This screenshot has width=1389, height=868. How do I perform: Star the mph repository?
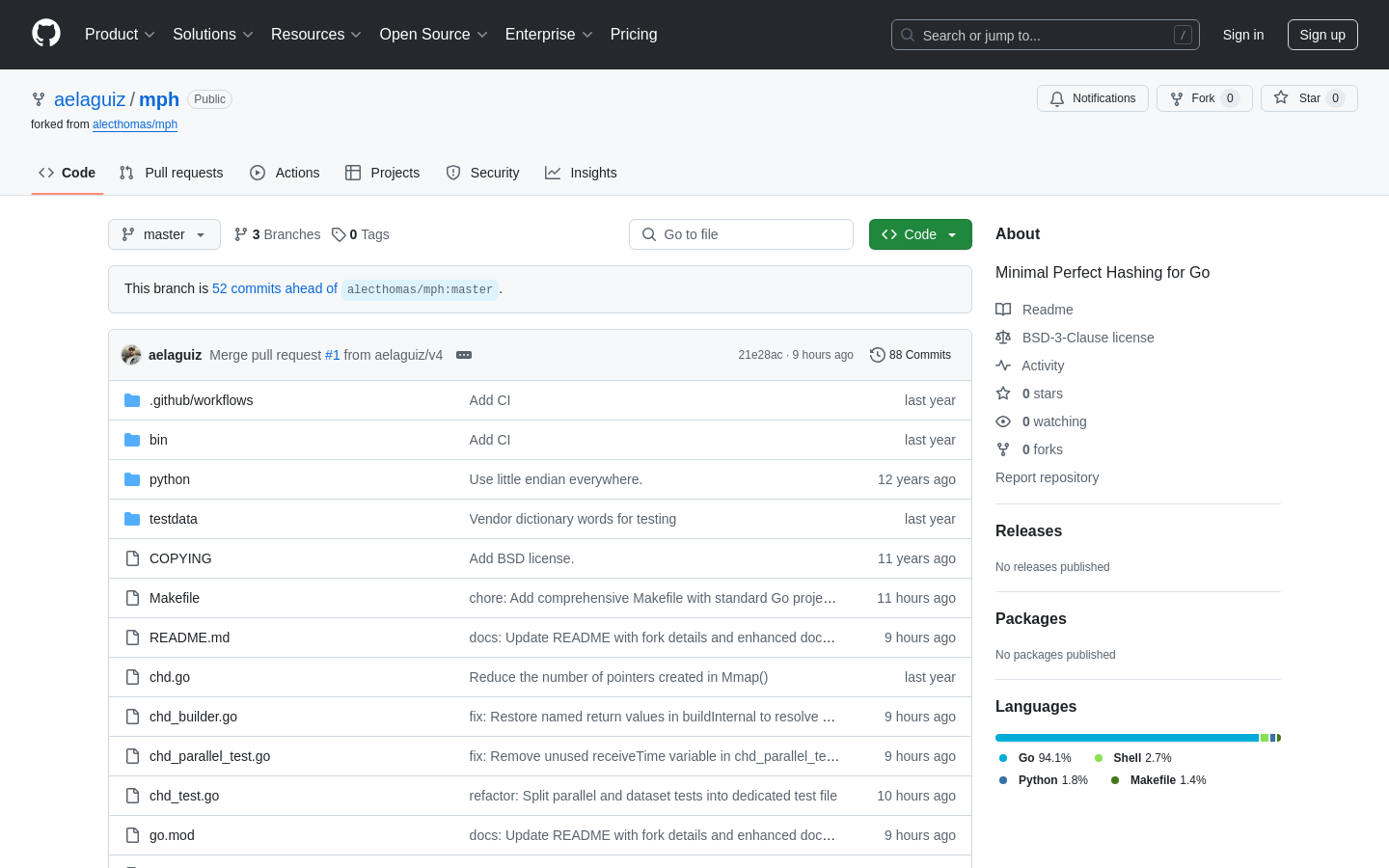click(x=1308, y=98)
